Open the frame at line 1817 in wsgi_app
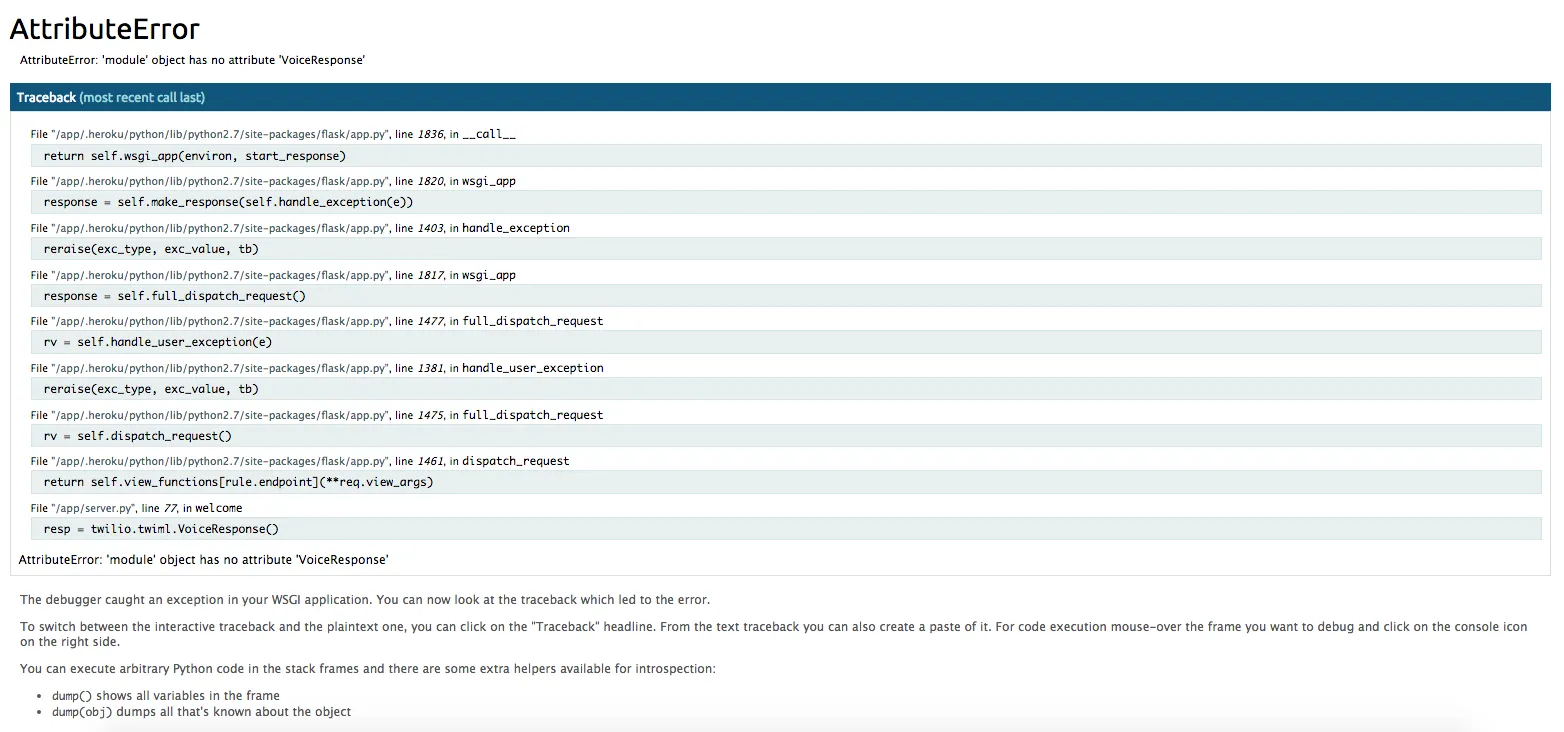 pos(273,275)
